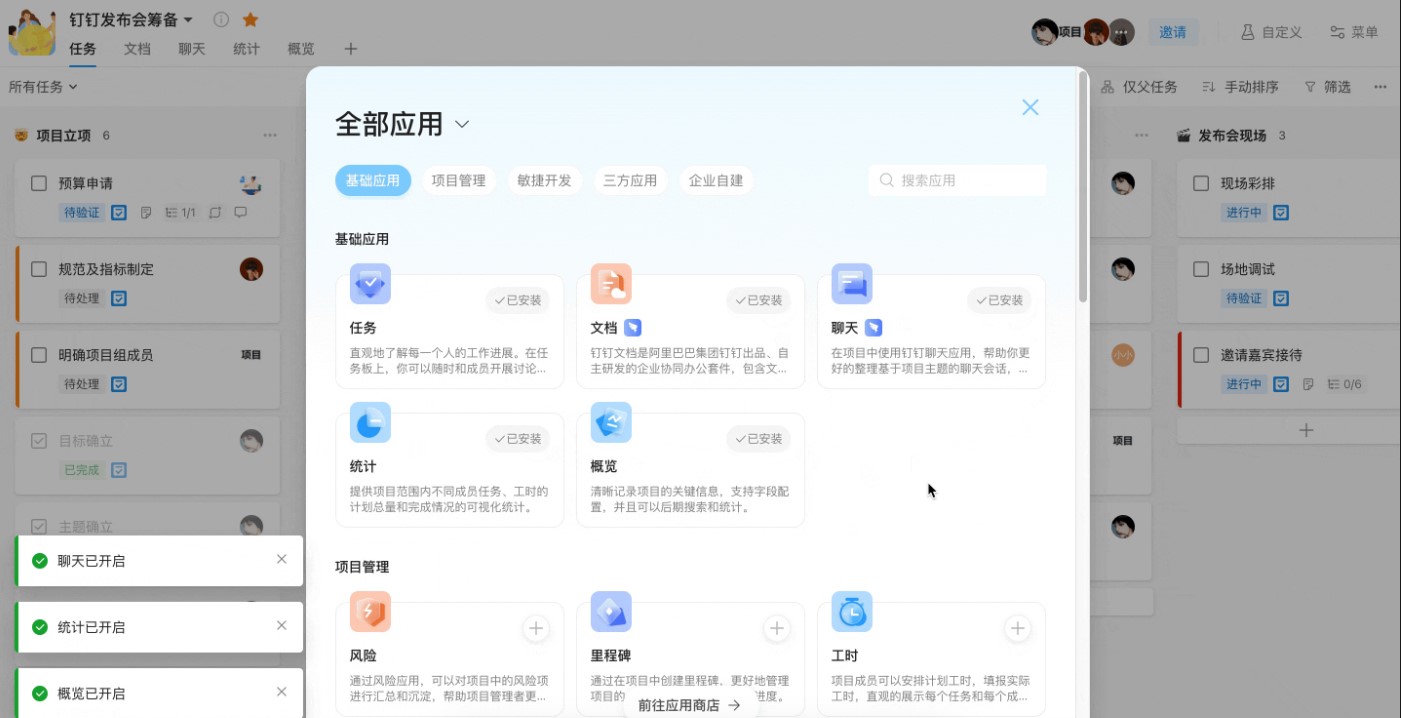Add the 里程碑 app with plus icon
The width and height of the screenshot is (1401, 718).
click(777, 629)
